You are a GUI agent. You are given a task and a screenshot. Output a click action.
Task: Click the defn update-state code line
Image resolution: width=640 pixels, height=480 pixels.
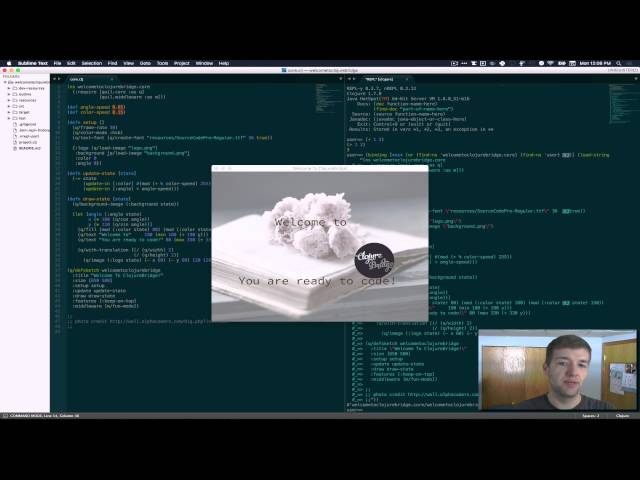click(102, 173)
